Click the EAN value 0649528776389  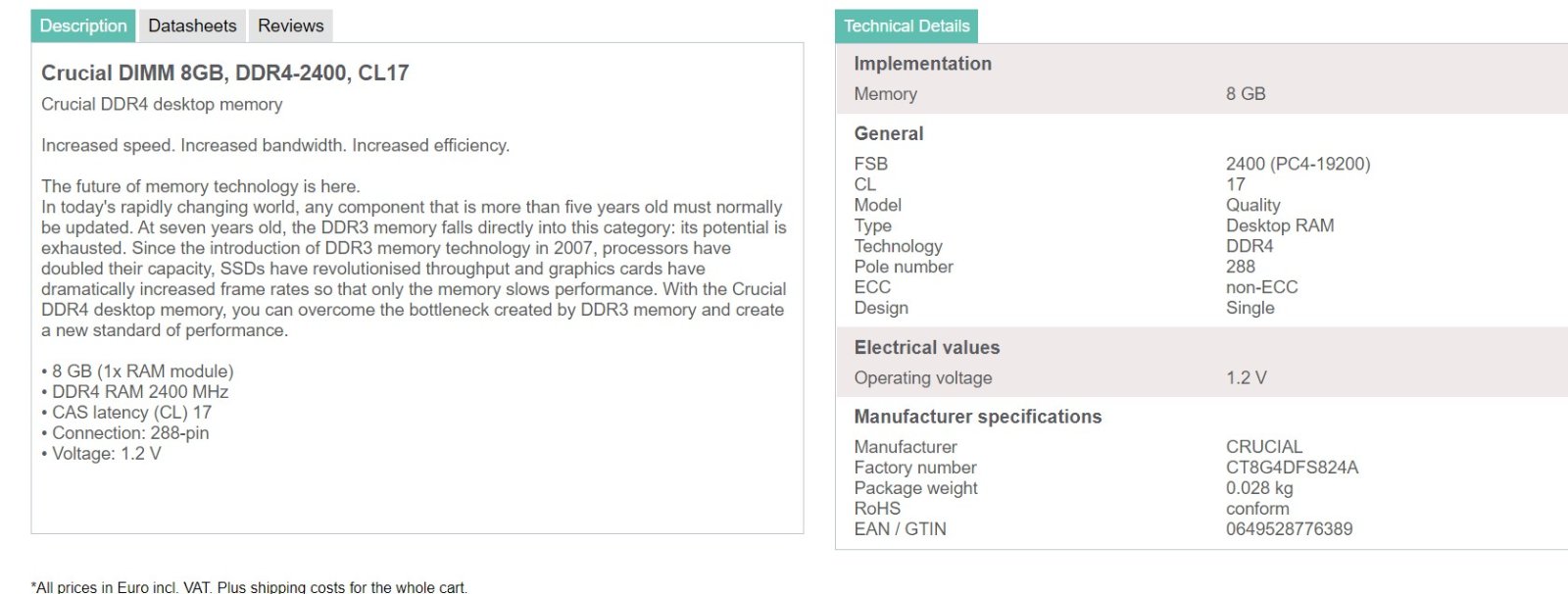(x=1289, y=529)
